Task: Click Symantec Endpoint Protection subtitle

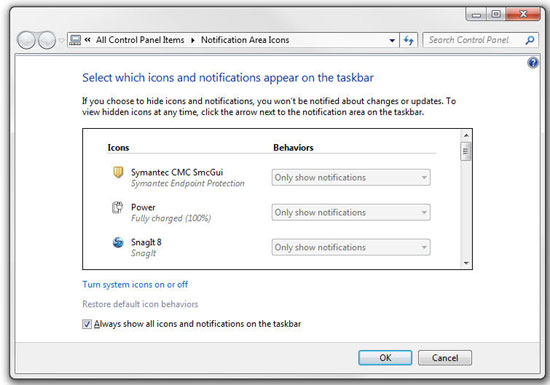Action: click(188, 183)
